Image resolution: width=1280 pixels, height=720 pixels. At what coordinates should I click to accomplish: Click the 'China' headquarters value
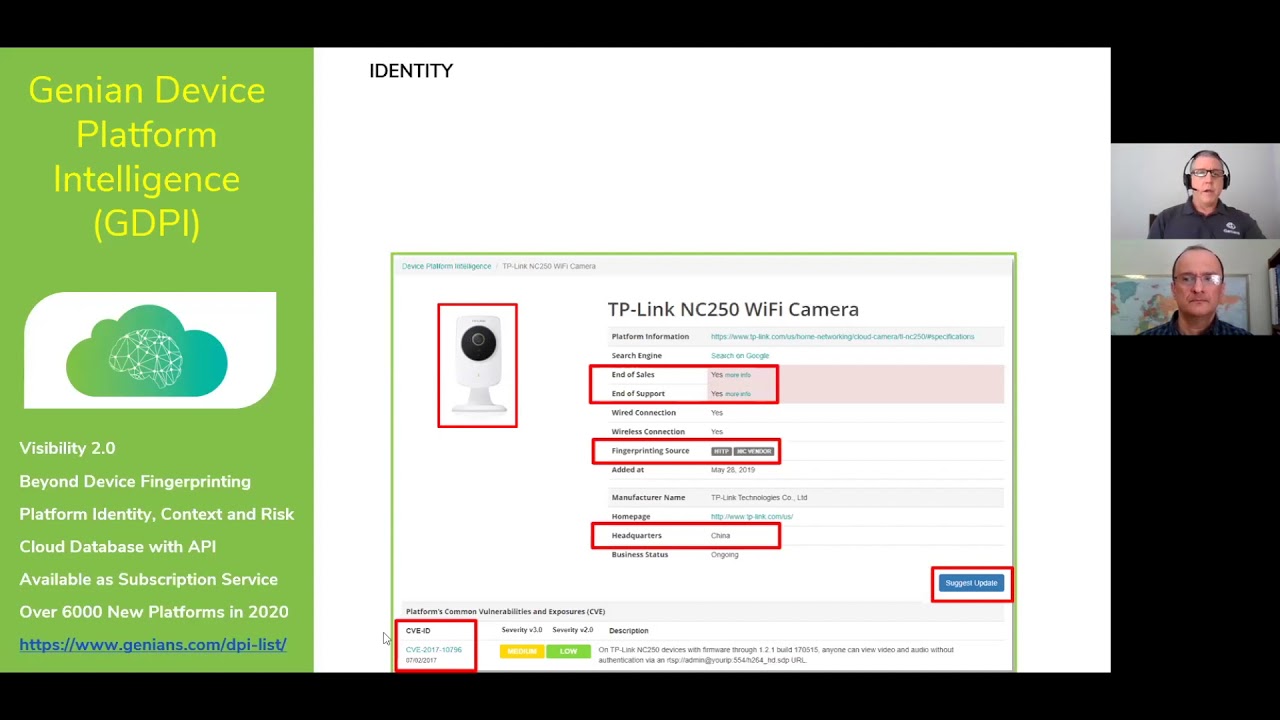[x=720, y=536]
